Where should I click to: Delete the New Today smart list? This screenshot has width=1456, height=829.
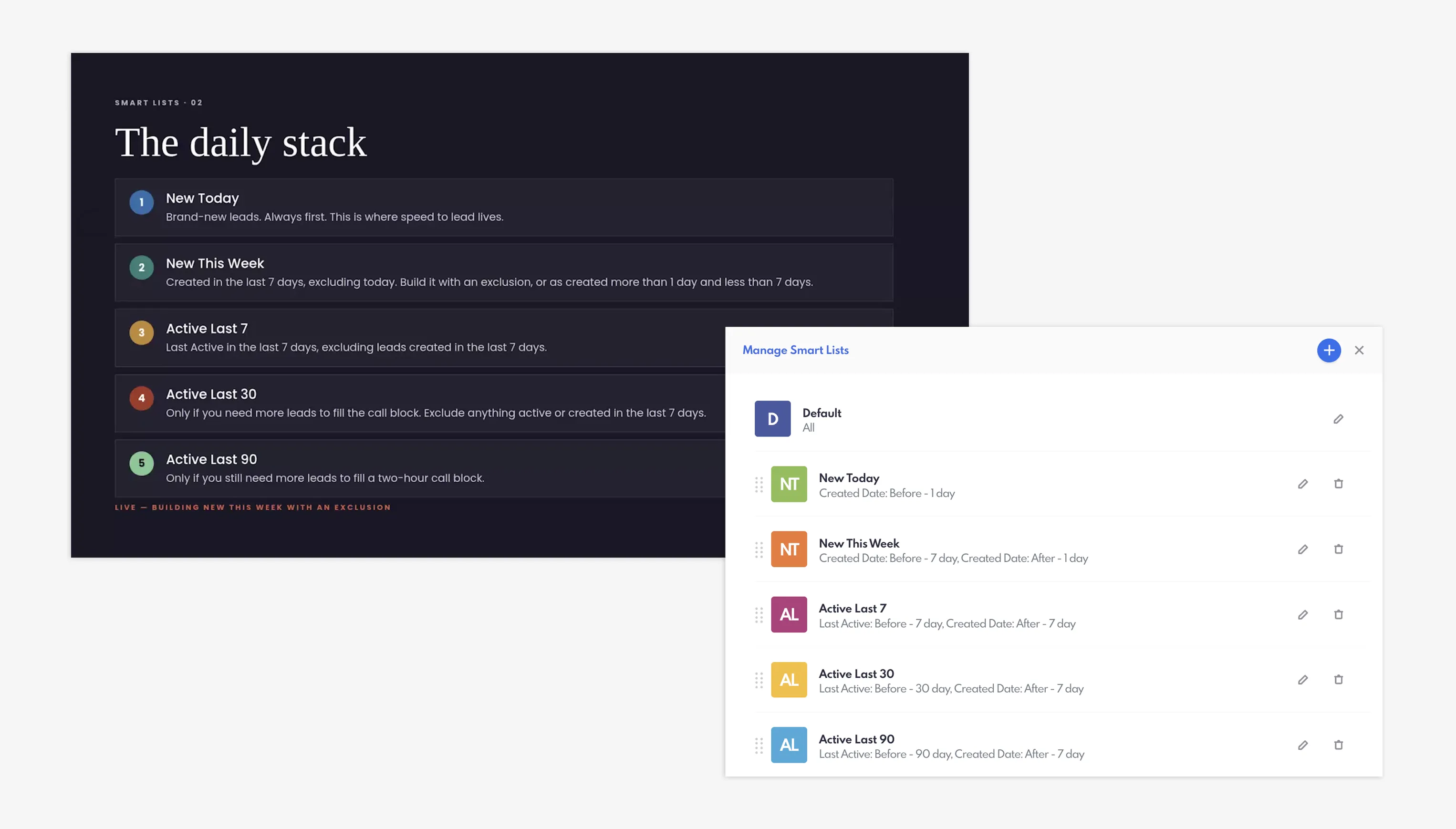(x=1338, y=484)
